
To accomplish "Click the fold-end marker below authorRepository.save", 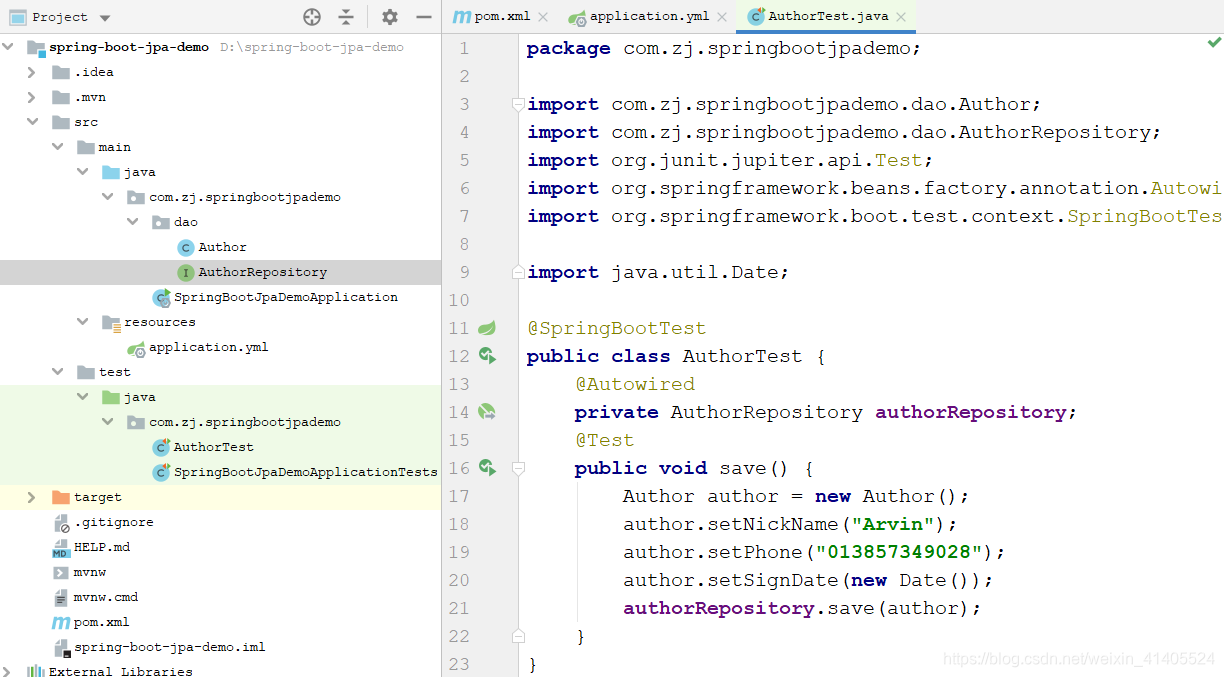I will (x=517, y=636).
